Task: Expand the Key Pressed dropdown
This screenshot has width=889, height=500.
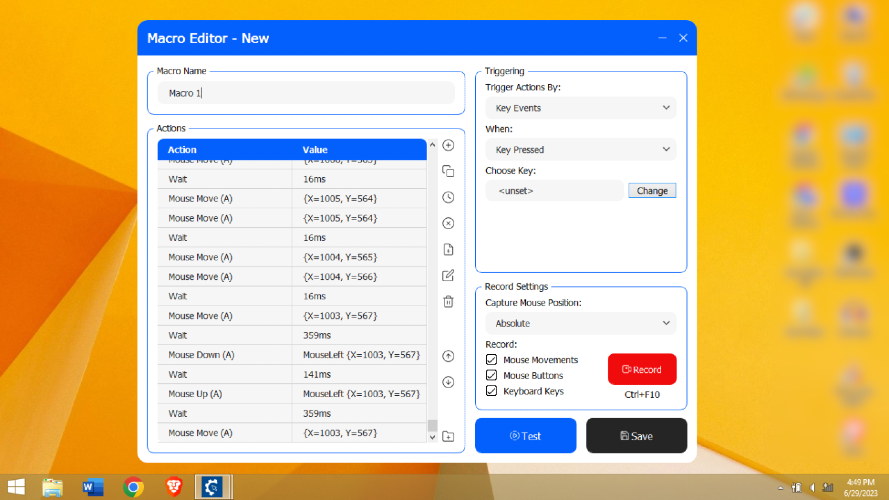Action: click(x=581, y=150)
